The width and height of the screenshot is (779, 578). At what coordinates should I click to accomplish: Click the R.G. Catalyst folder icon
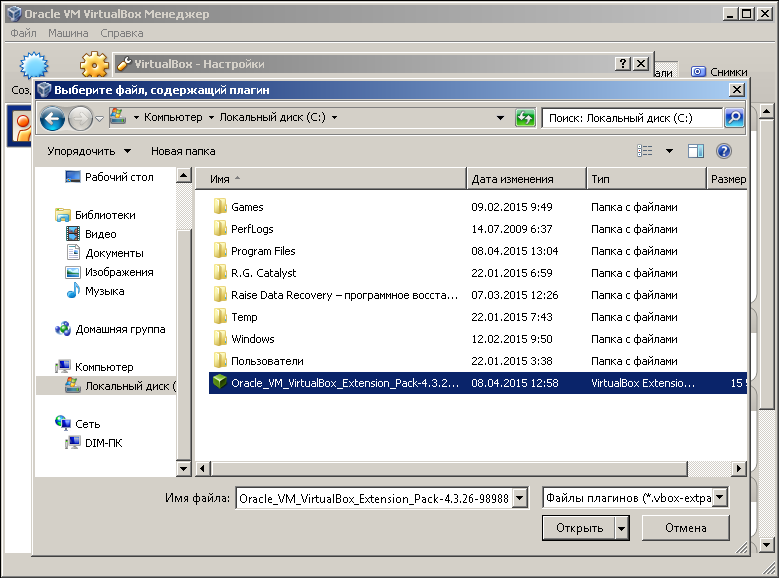[220, 272]
